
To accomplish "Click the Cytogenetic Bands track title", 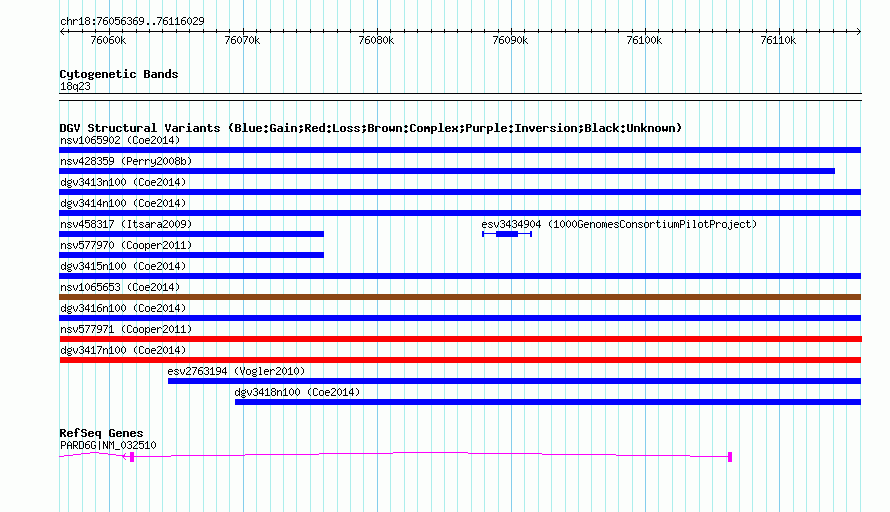I will [119, 74].
